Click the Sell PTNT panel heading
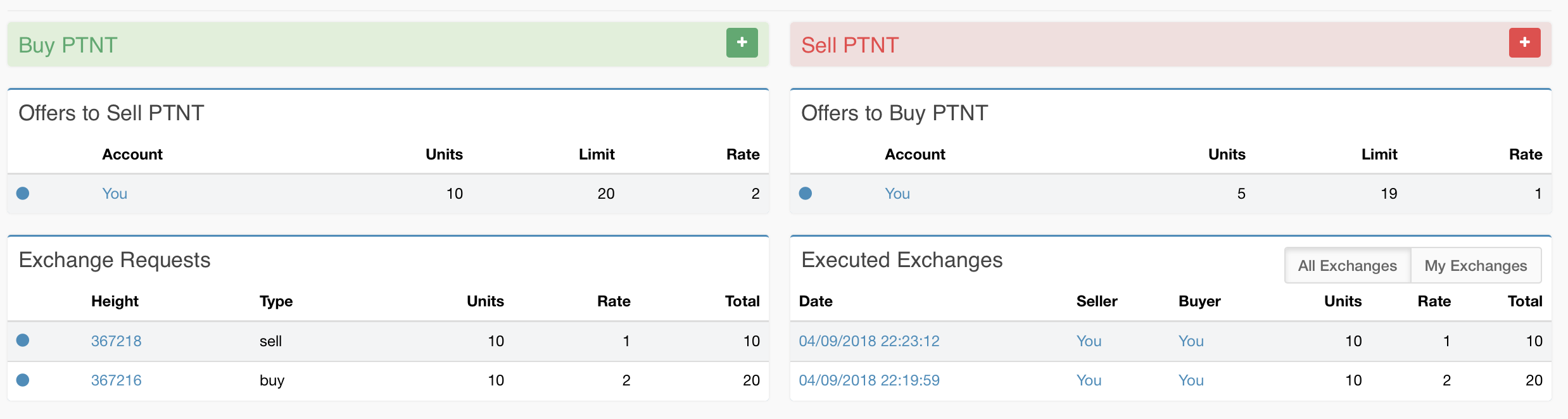This screenshot has height=419, width=1568. [x=850, y=45]
